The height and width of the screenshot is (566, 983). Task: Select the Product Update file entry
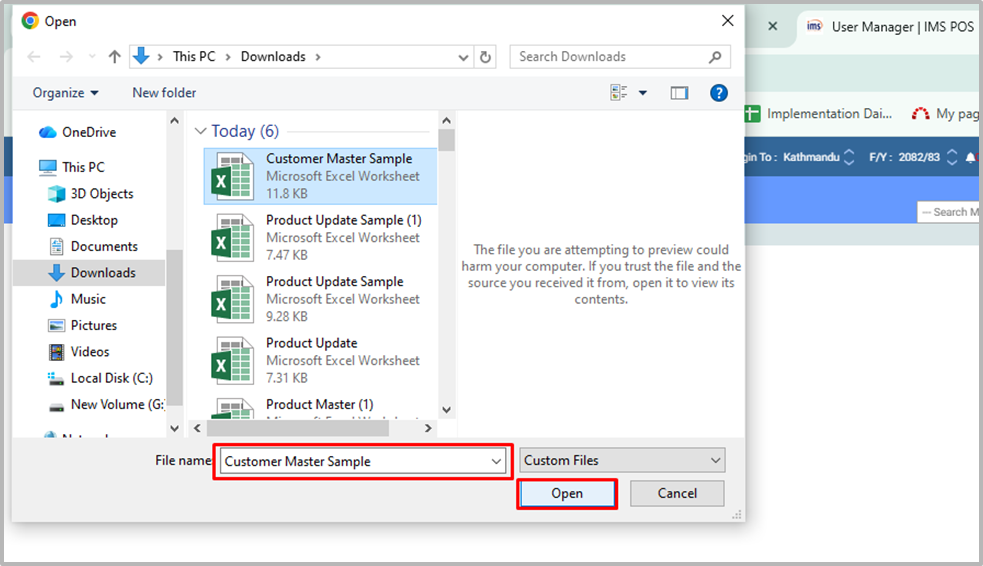click(x=322, y=360)
